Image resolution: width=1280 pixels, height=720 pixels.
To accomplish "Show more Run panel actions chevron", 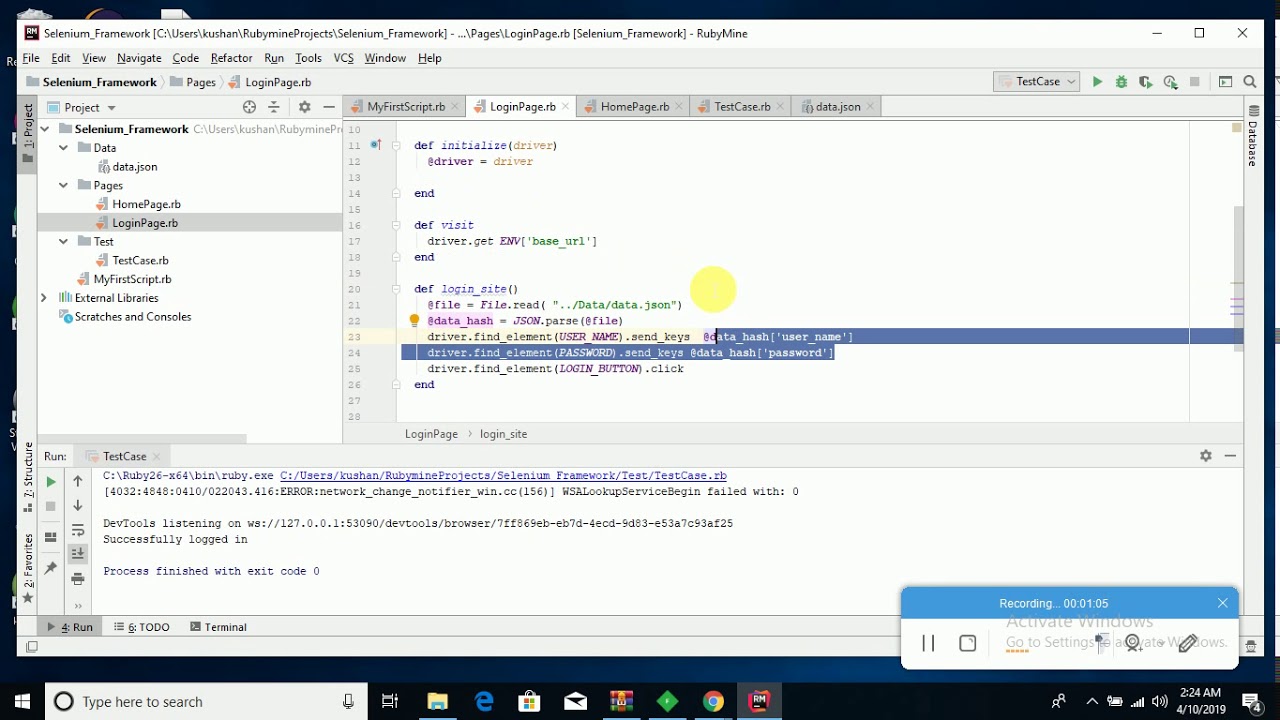I will 78,605.
